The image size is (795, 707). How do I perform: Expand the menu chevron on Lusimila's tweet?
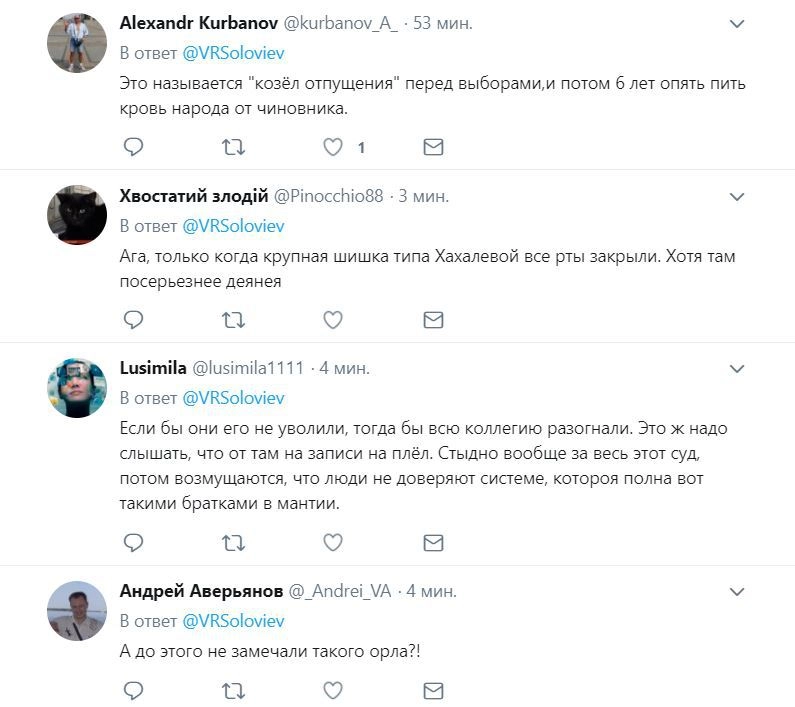(737, 369)
